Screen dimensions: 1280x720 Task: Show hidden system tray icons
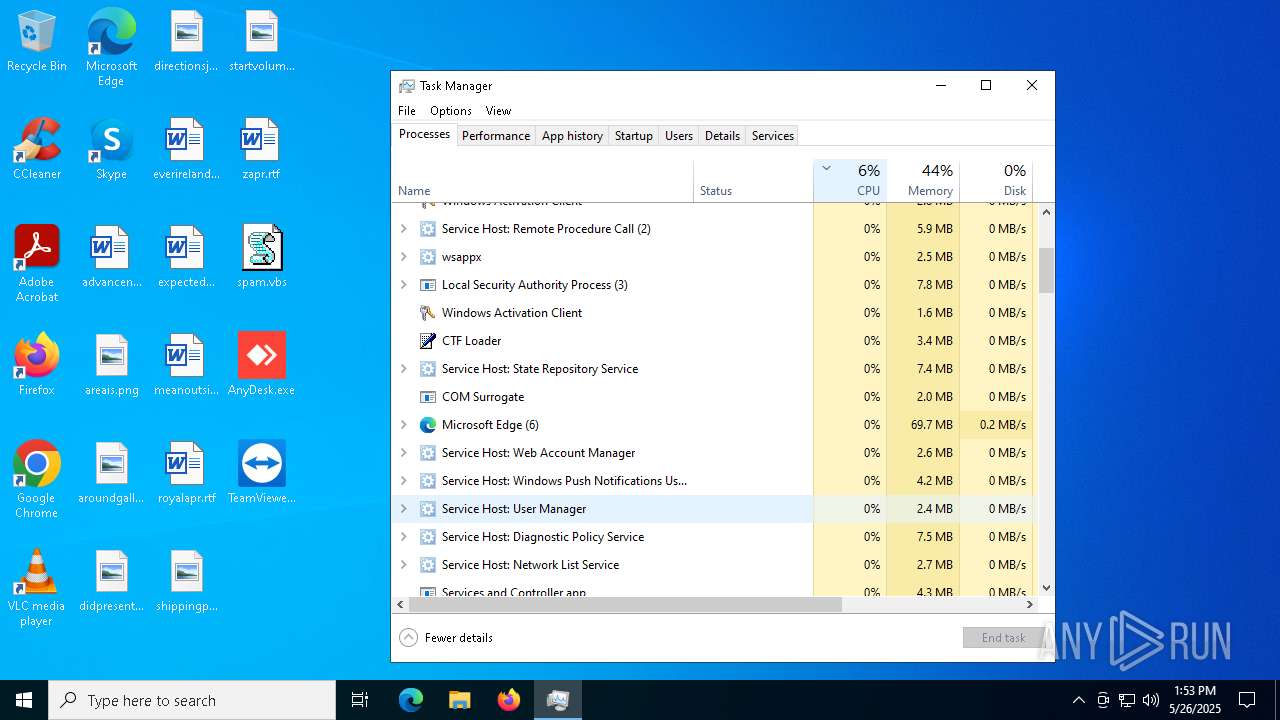[1078, 700]
